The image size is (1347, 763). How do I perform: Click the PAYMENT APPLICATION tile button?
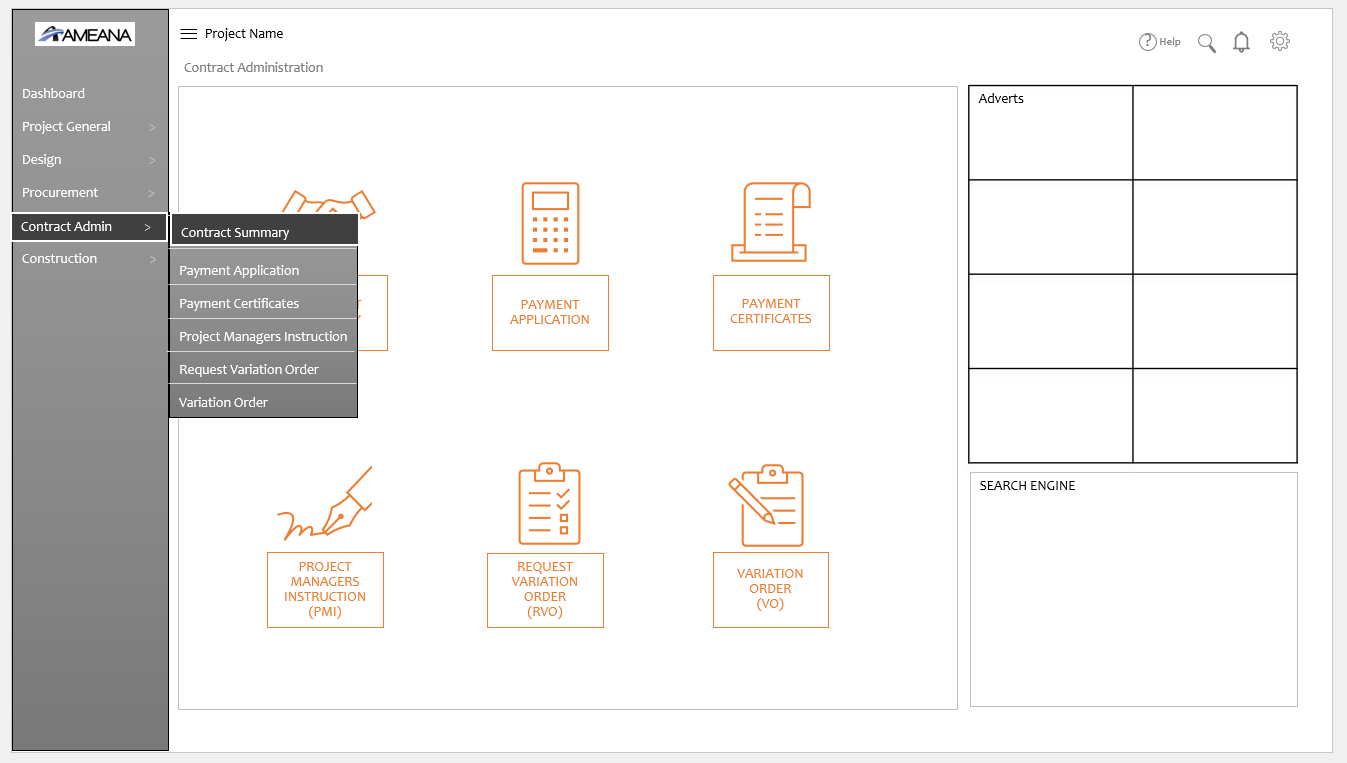tap(550, 312)
